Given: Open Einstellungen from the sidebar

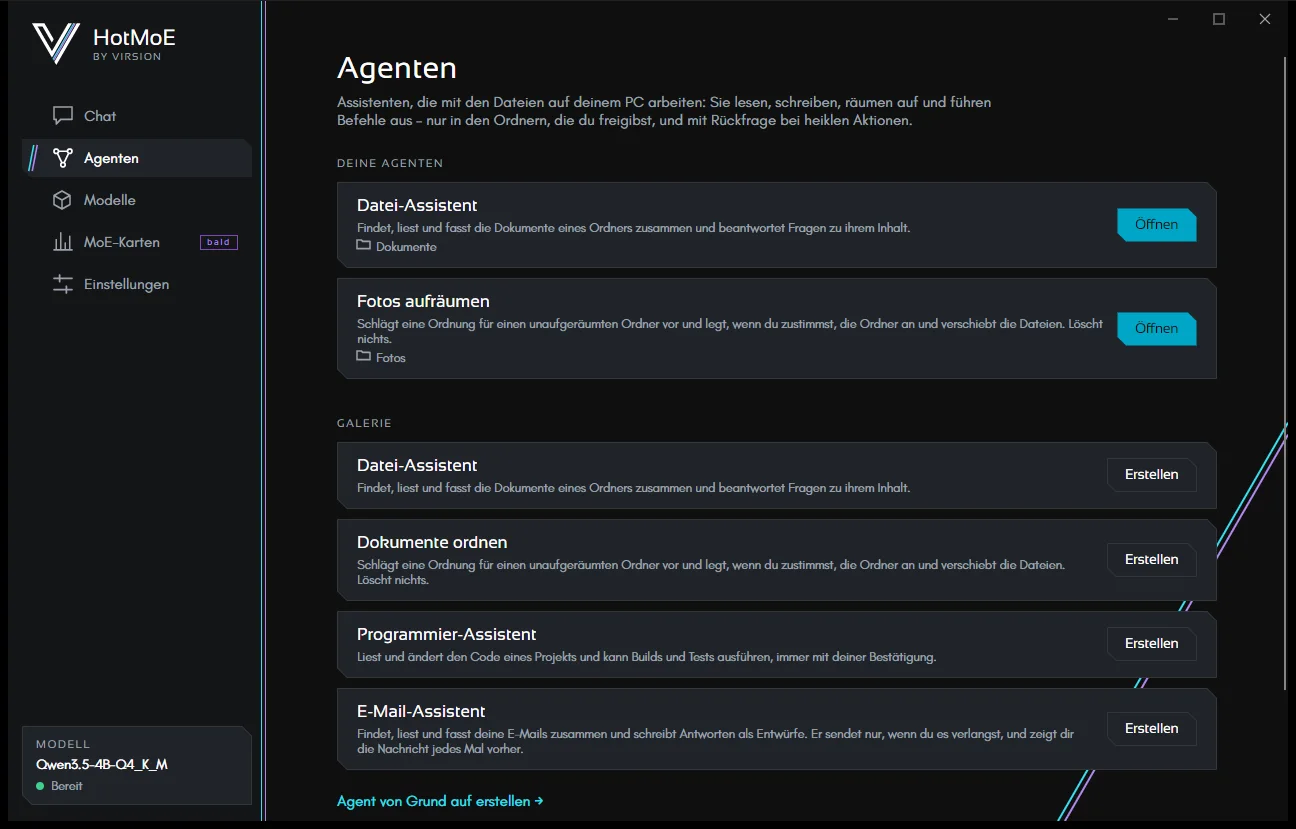Looking at the screenshot, I should [137, 284].
